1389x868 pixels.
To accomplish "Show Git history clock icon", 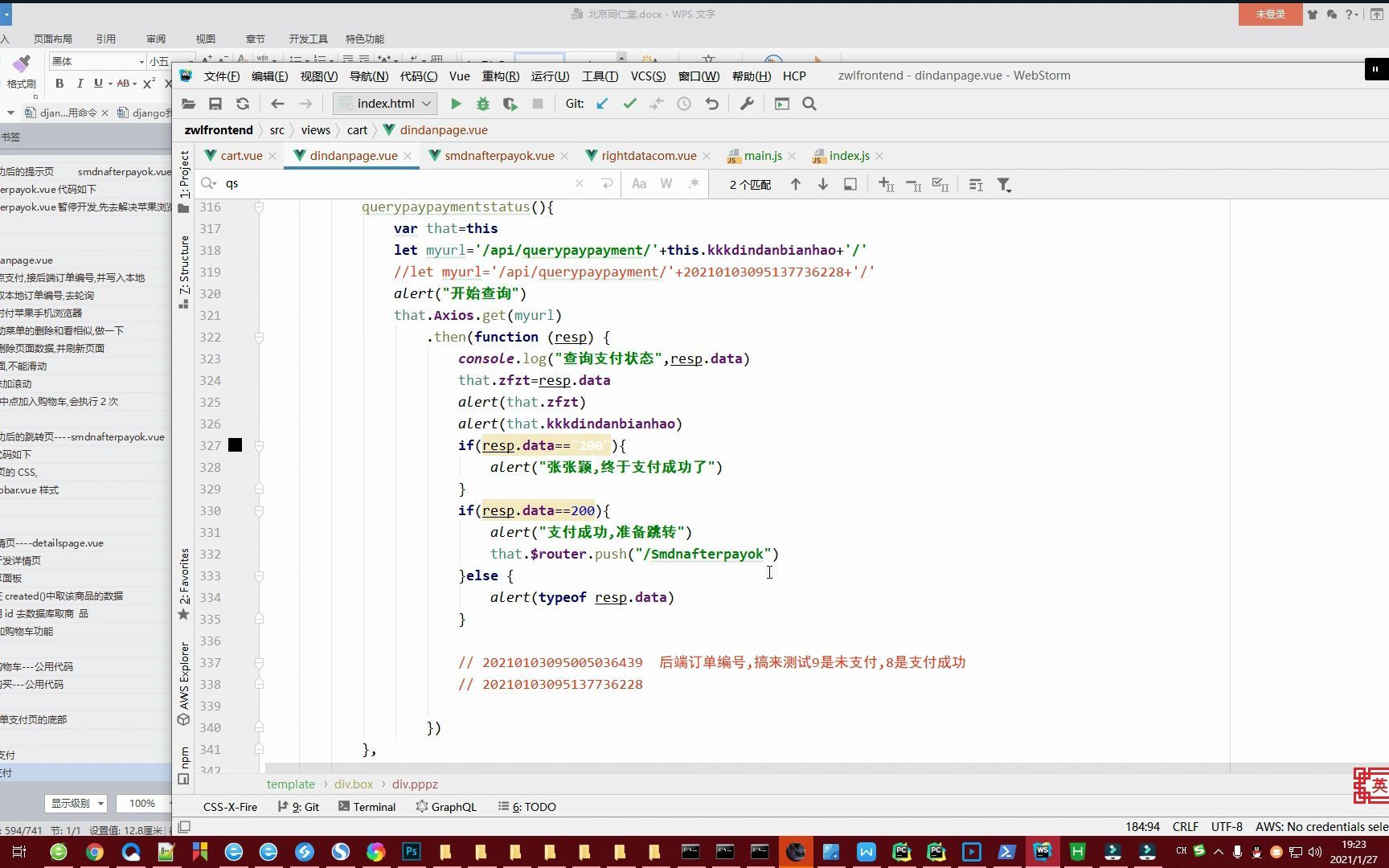I will click(684, 104).
